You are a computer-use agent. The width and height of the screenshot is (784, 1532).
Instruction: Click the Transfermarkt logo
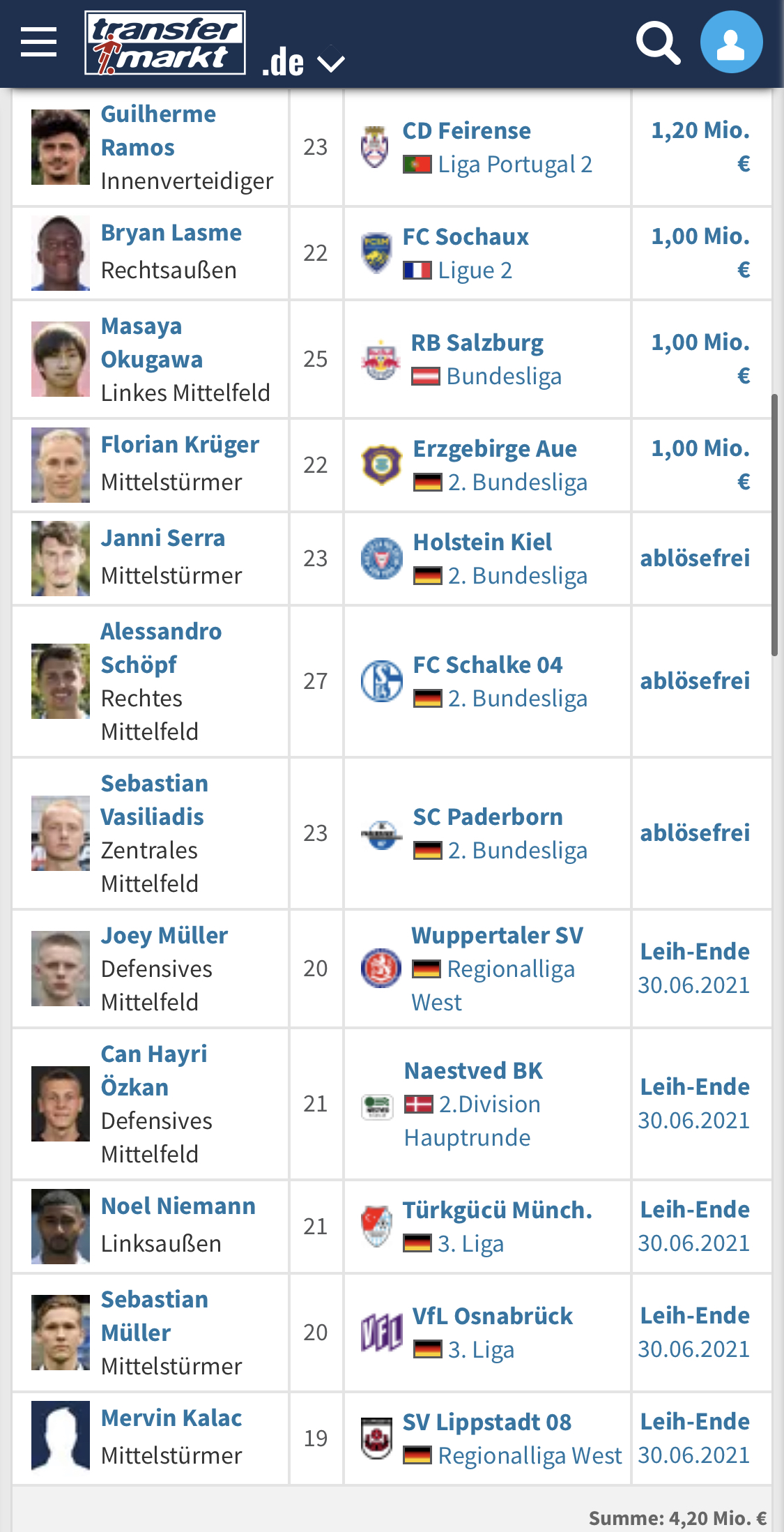point(165,43)
